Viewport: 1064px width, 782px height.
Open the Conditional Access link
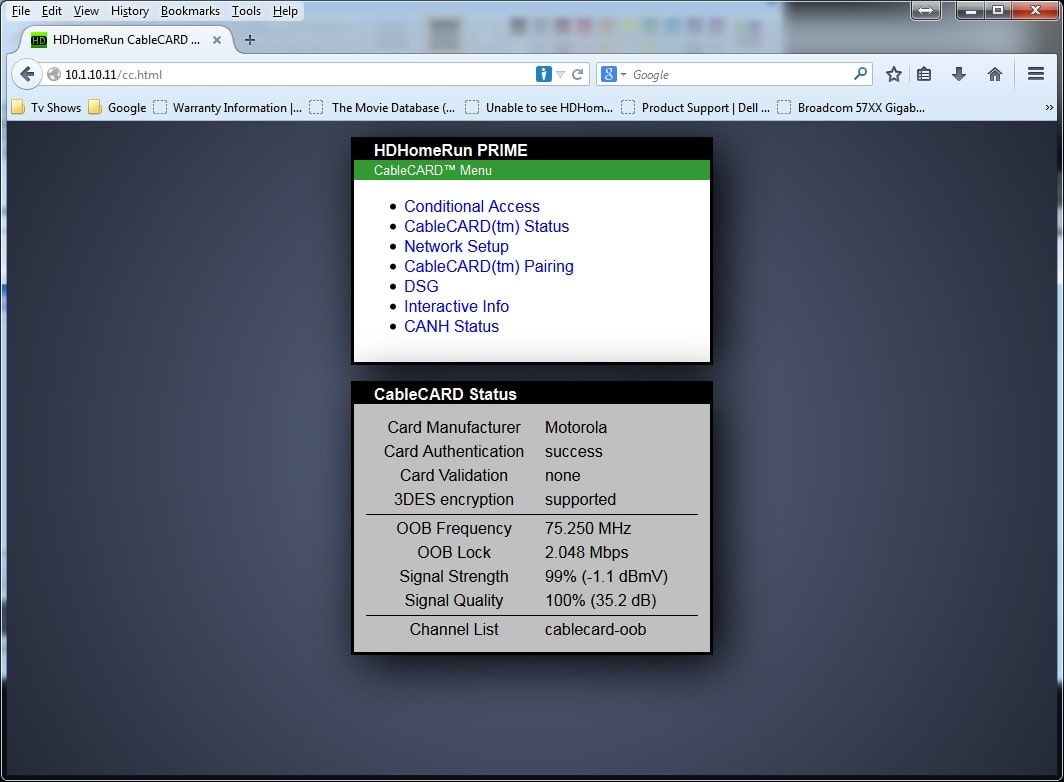point(471,206)
